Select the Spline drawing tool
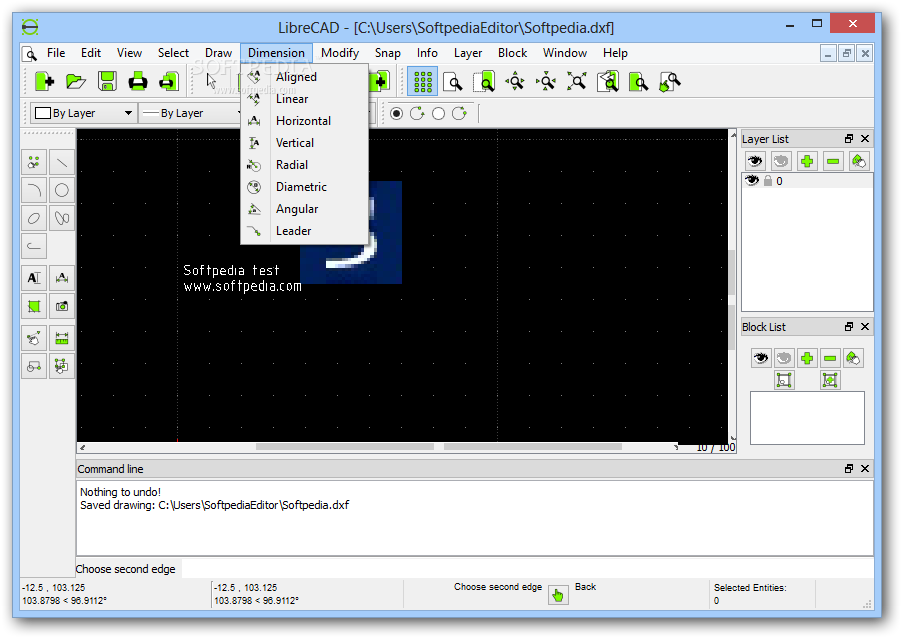 [62, 218]
